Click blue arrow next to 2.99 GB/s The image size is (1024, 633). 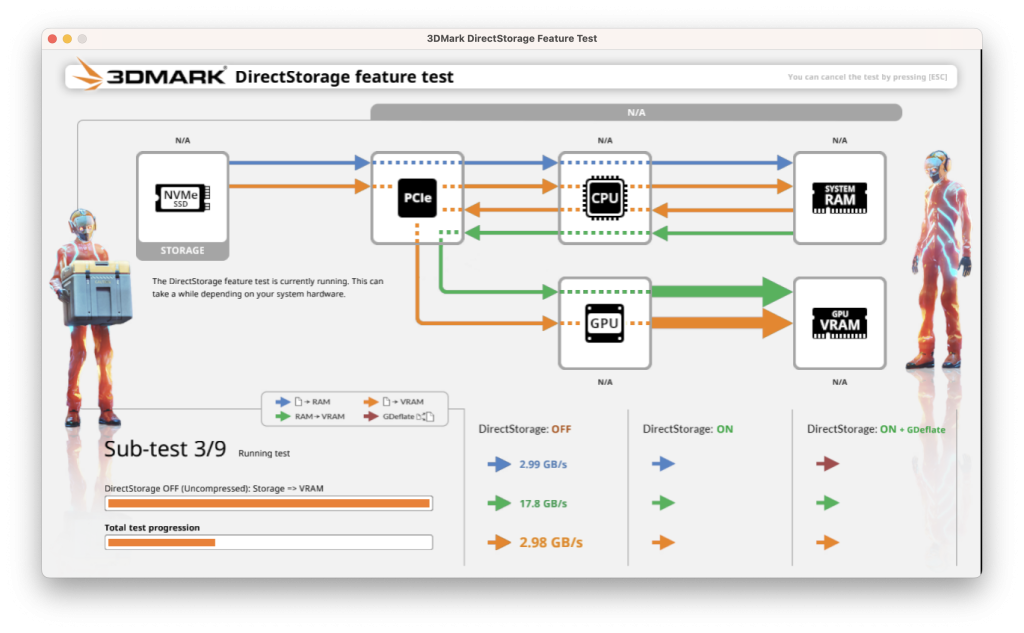499,464
